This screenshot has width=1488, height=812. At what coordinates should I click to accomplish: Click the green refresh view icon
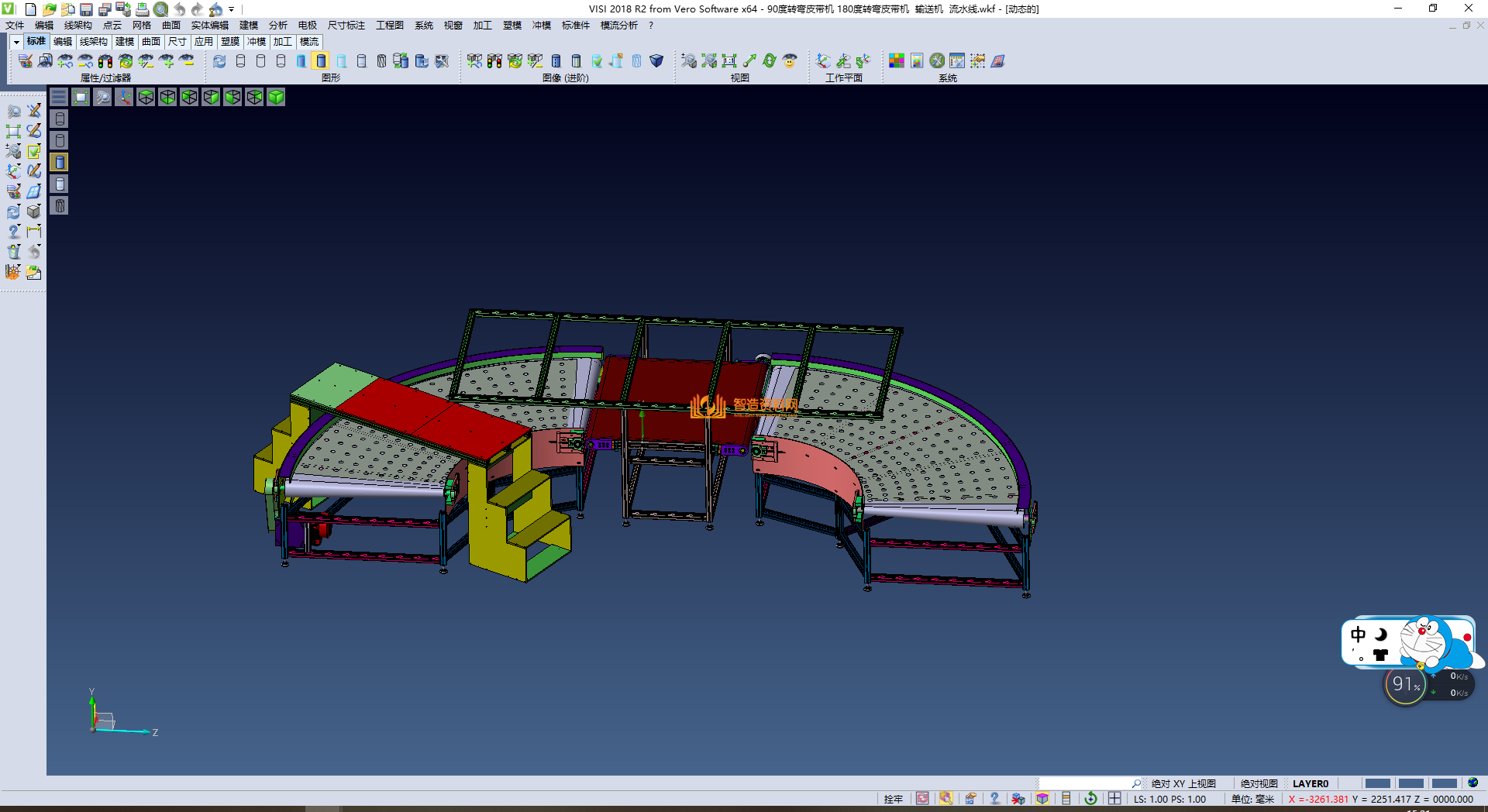pos(770,61)
